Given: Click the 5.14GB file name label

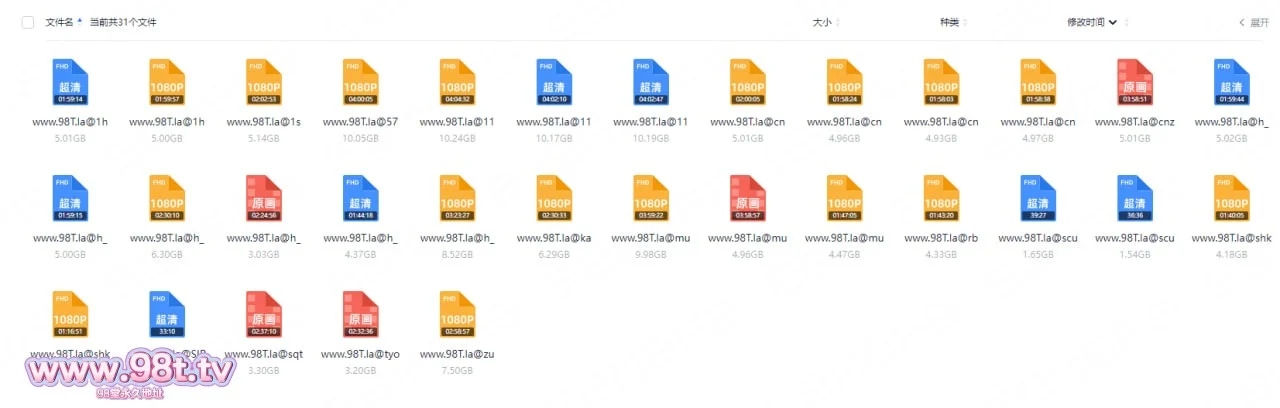Looking at the screenshot, I should [x=263, y=122].
